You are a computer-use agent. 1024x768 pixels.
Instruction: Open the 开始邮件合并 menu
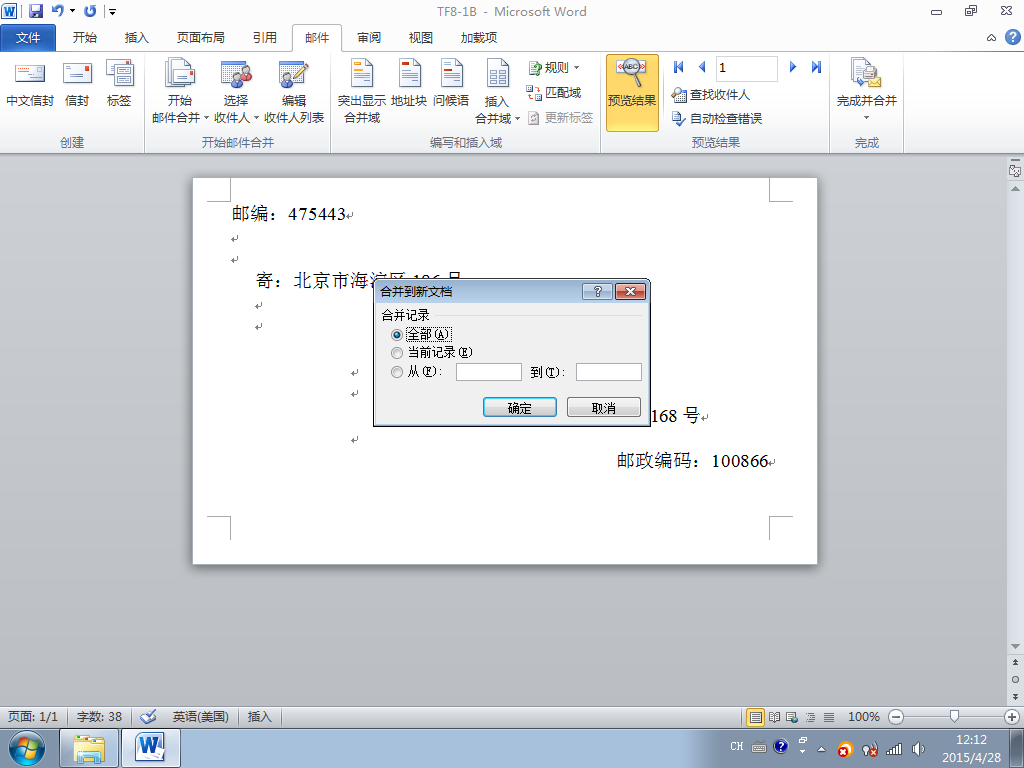coord(180,91)
